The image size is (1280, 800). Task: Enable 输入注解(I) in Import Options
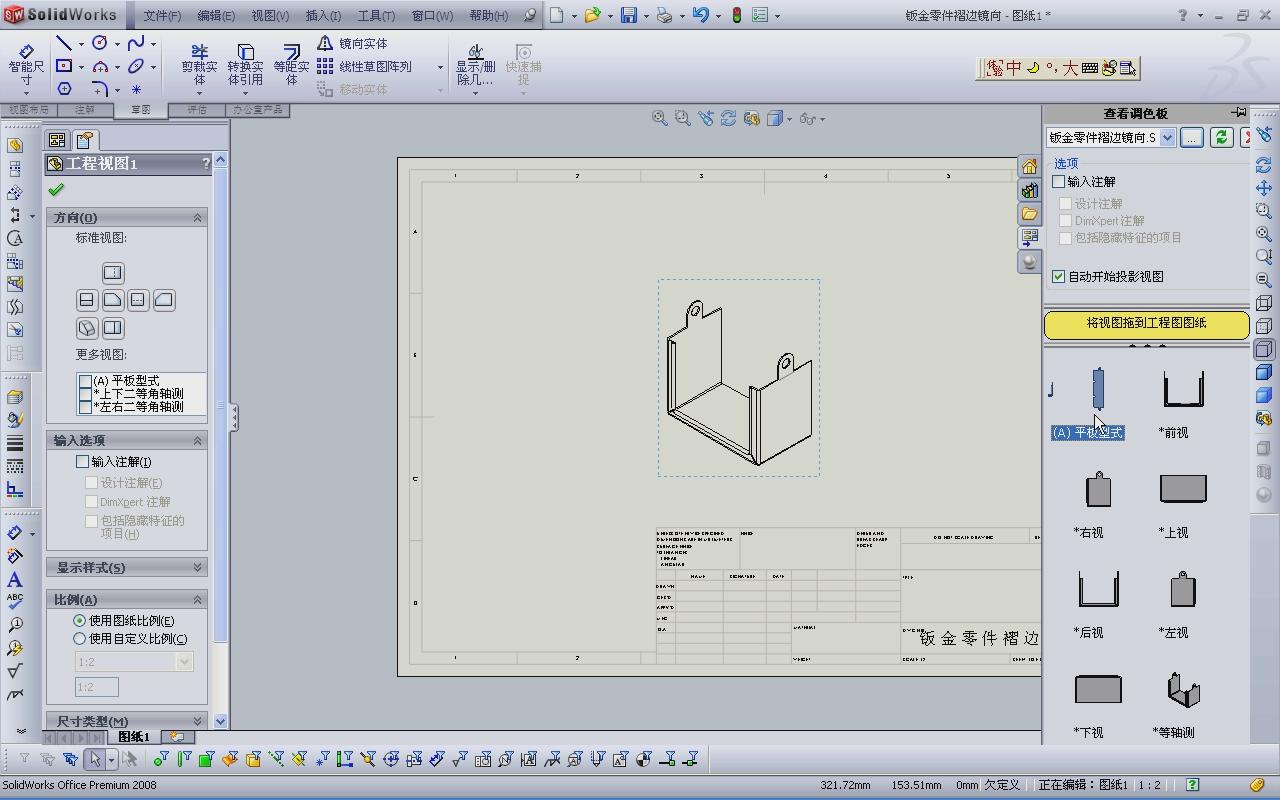coord(83,462)
